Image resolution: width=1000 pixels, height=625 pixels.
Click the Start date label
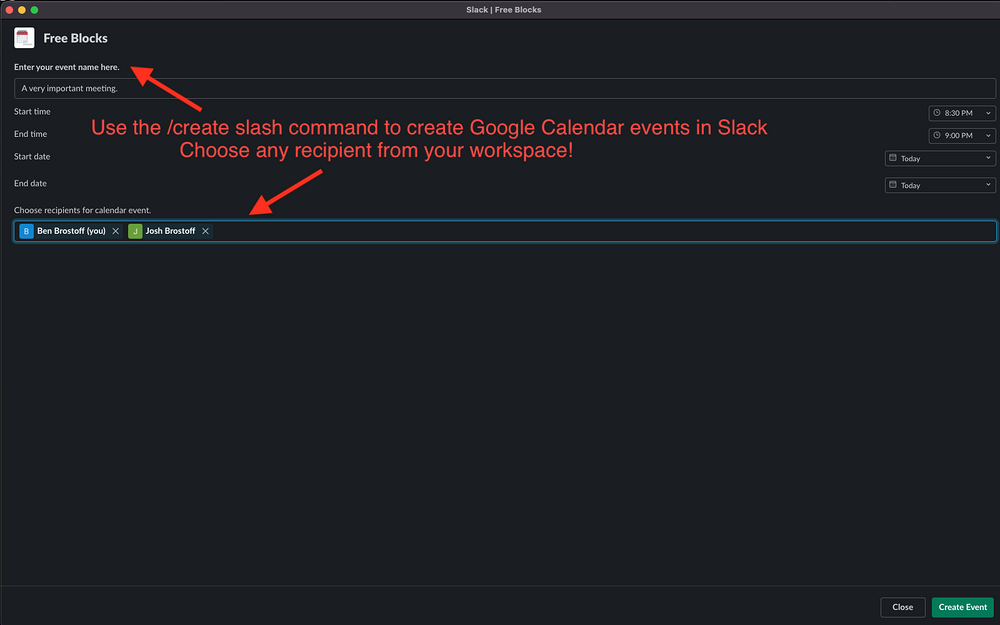(x=32, y=156)
